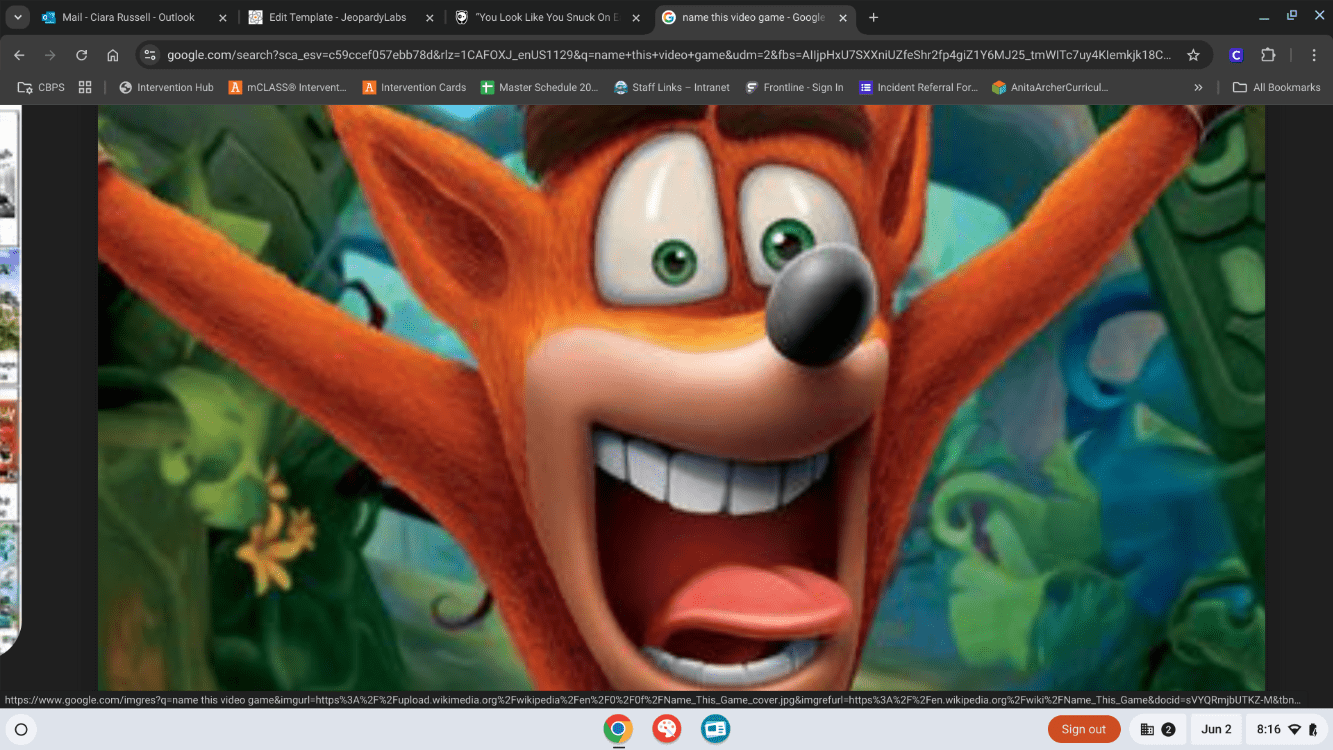Viewport: 1333px width, 750px height.
Task: Open the Incident Referral Form bookmark
Action: coord(918,87)
